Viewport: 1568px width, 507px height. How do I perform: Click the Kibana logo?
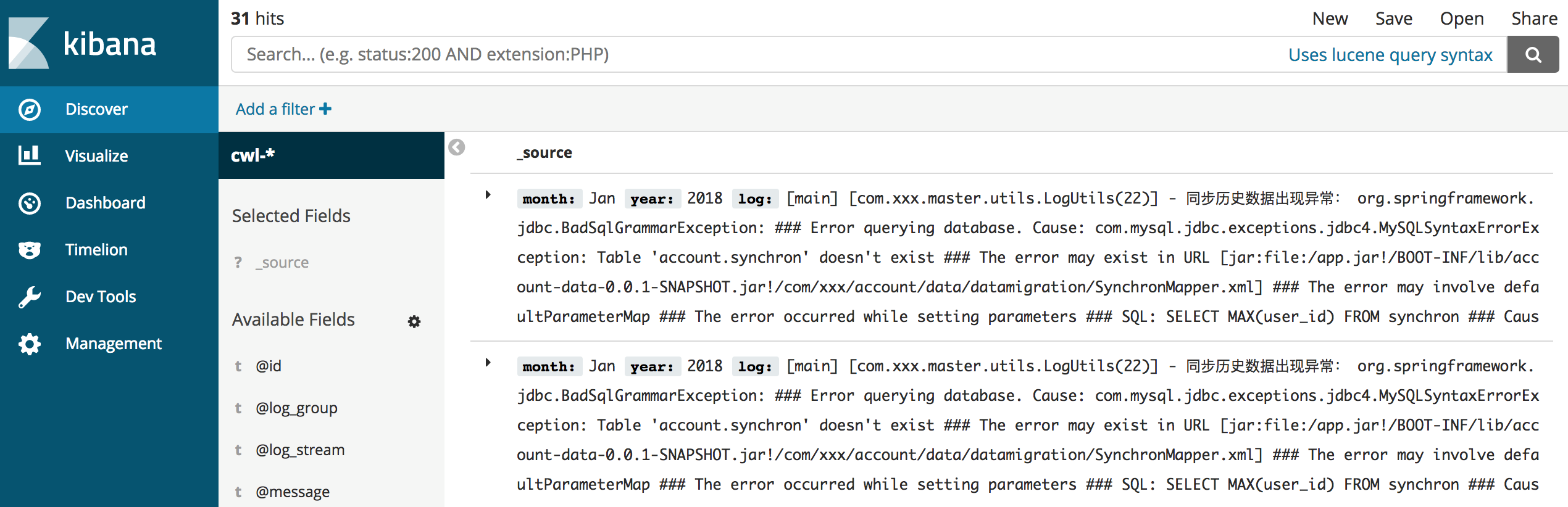pyautogui.click(x=82, y=43)
